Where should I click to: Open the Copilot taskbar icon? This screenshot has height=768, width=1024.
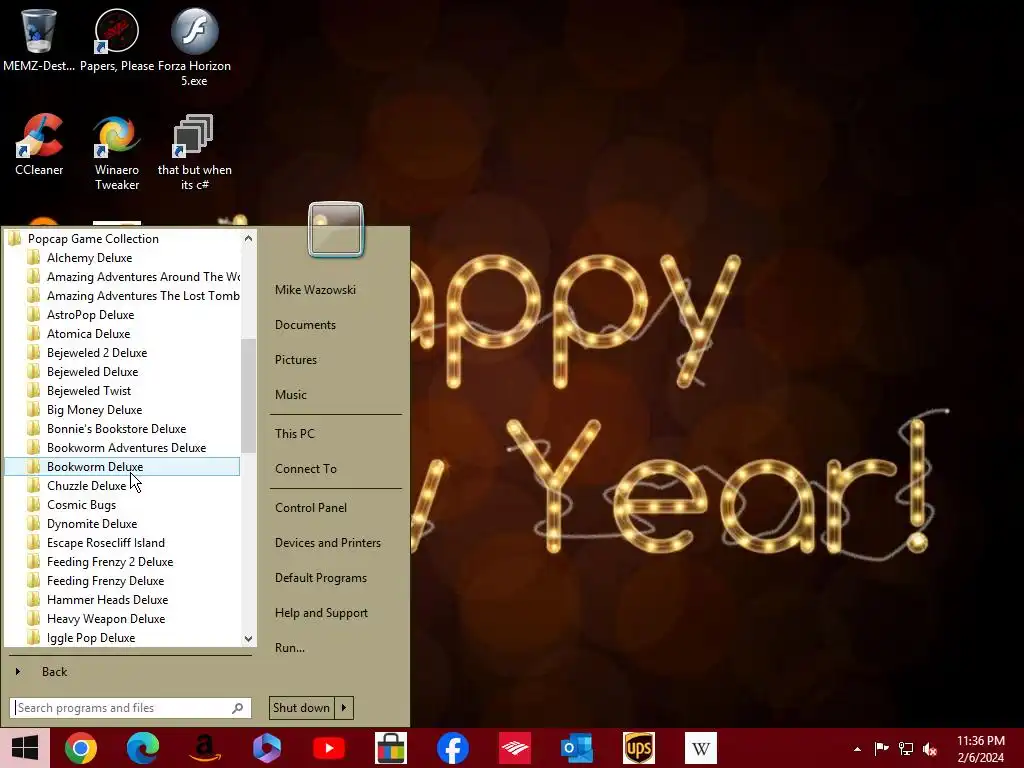pyautogui.click(x=266, y=748)
